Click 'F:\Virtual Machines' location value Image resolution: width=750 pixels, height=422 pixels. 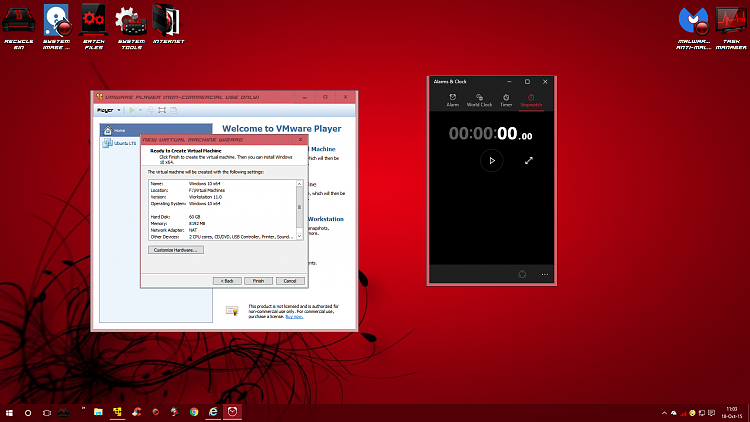207,190
